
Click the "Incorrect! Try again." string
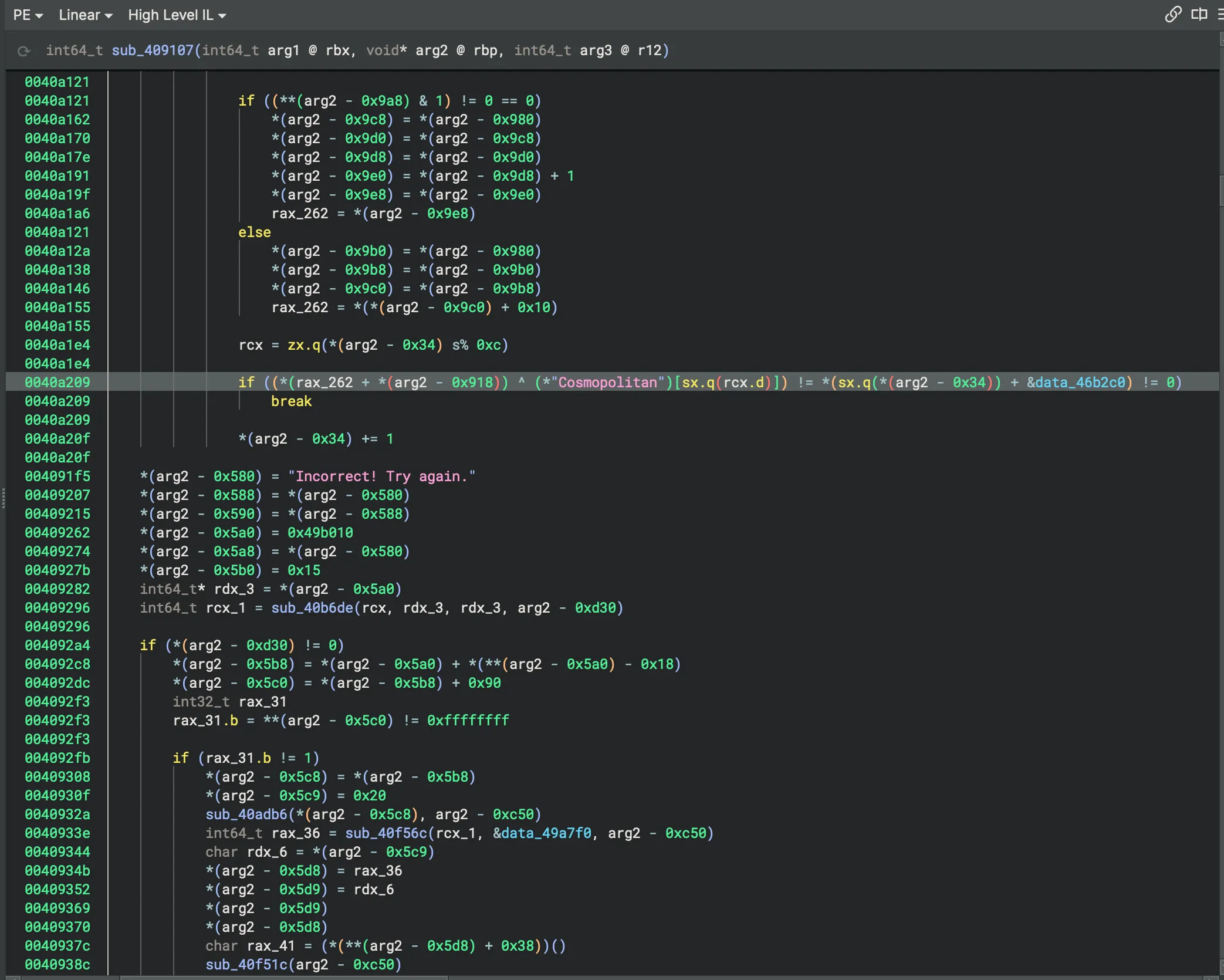coord(381,477)
